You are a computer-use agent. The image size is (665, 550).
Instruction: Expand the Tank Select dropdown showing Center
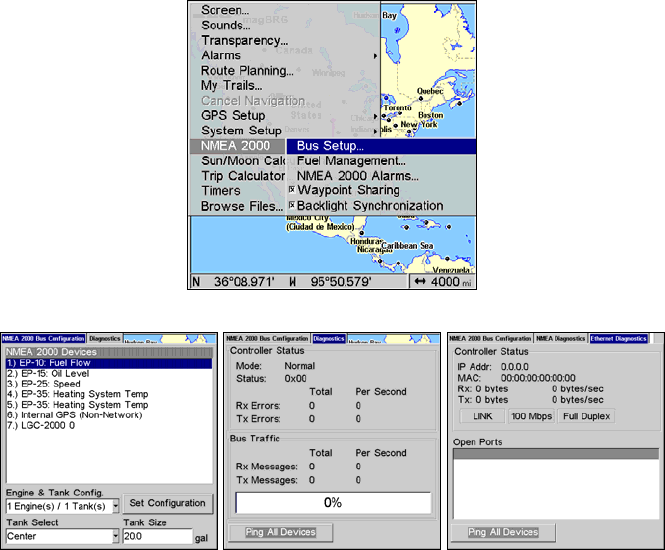(116, 536)
